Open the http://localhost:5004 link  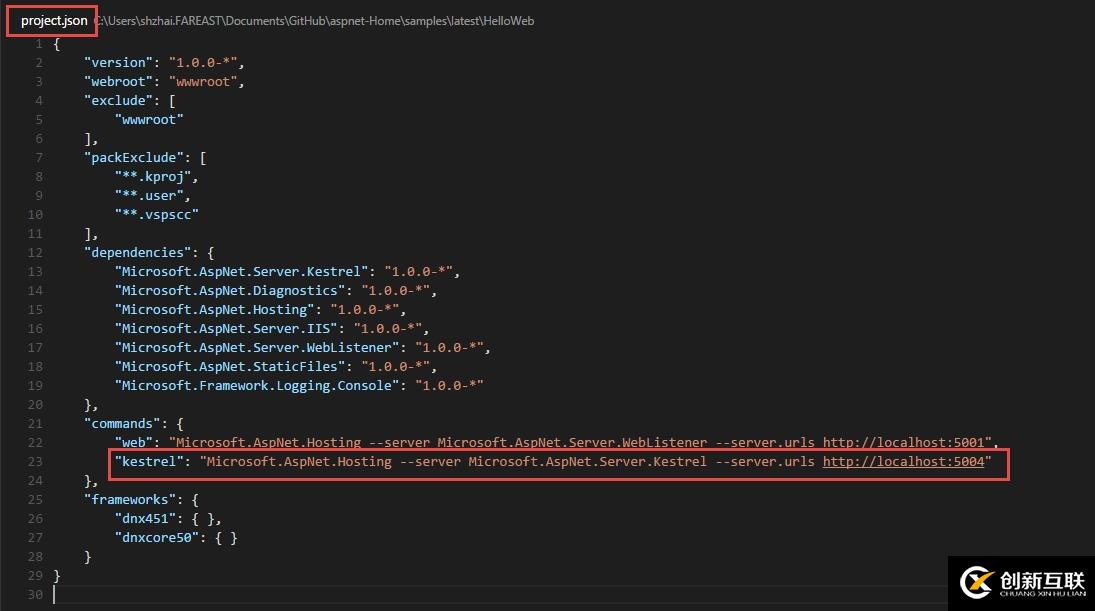tap(903, 462)
